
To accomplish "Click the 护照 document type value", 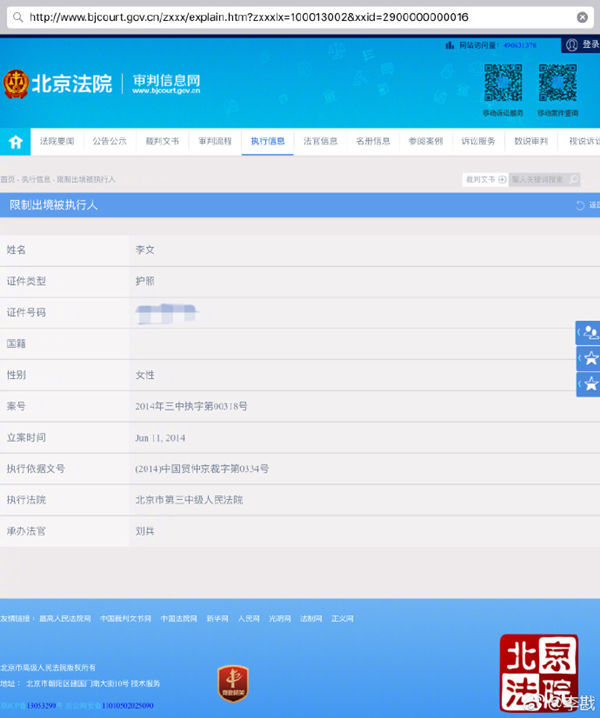I will pos(145,281).
